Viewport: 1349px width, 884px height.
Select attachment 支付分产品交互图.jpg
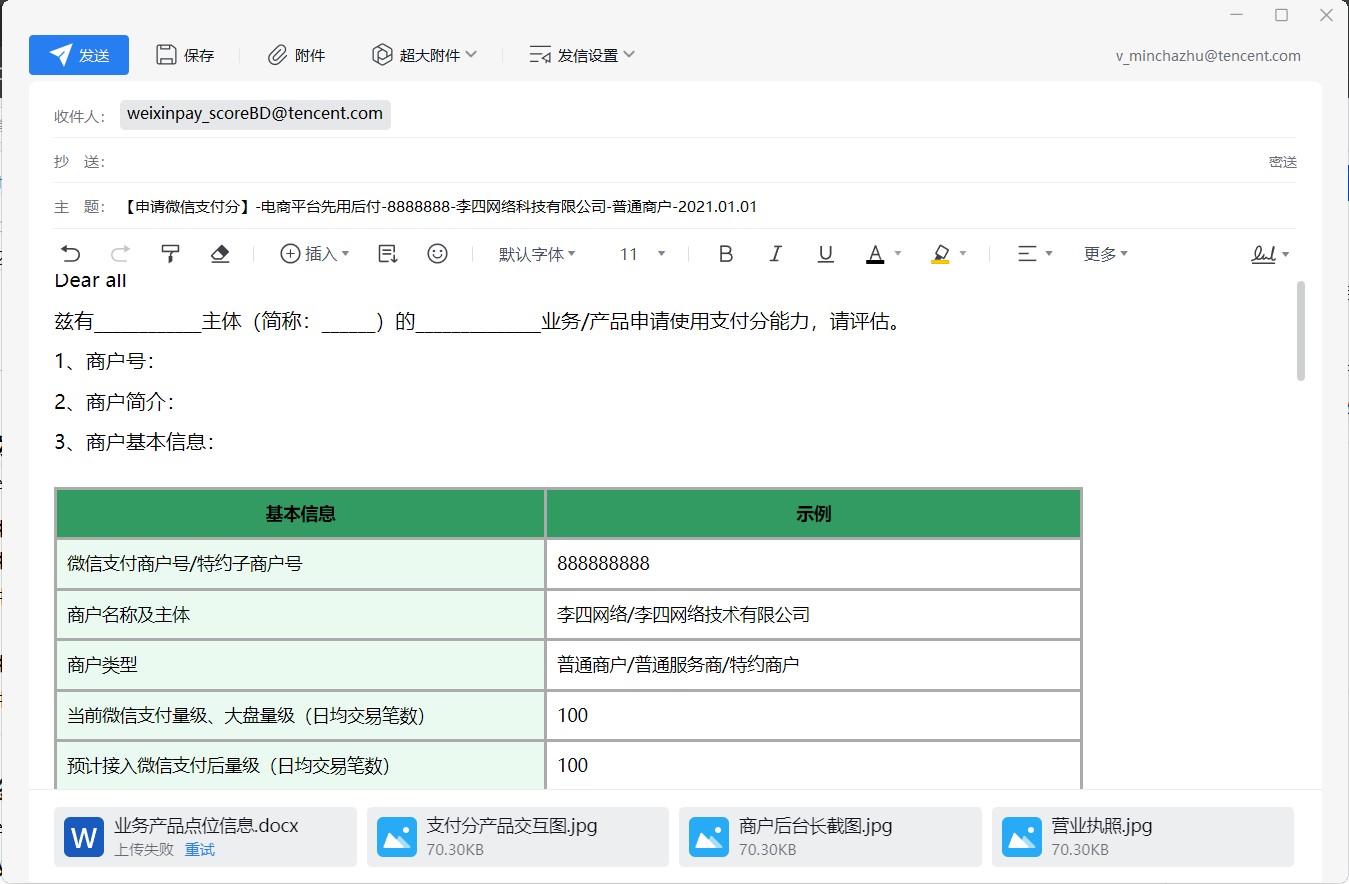(518, 837)
